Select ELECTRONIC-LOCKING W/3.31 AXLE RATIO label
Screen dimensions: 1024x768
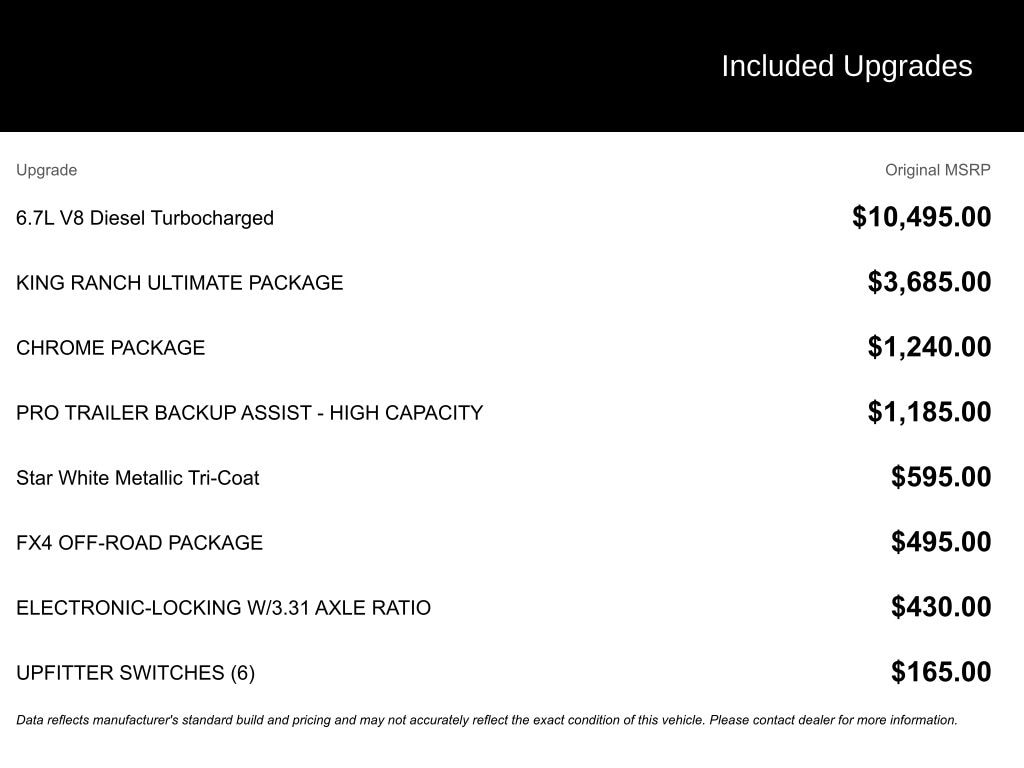[223, 608]
